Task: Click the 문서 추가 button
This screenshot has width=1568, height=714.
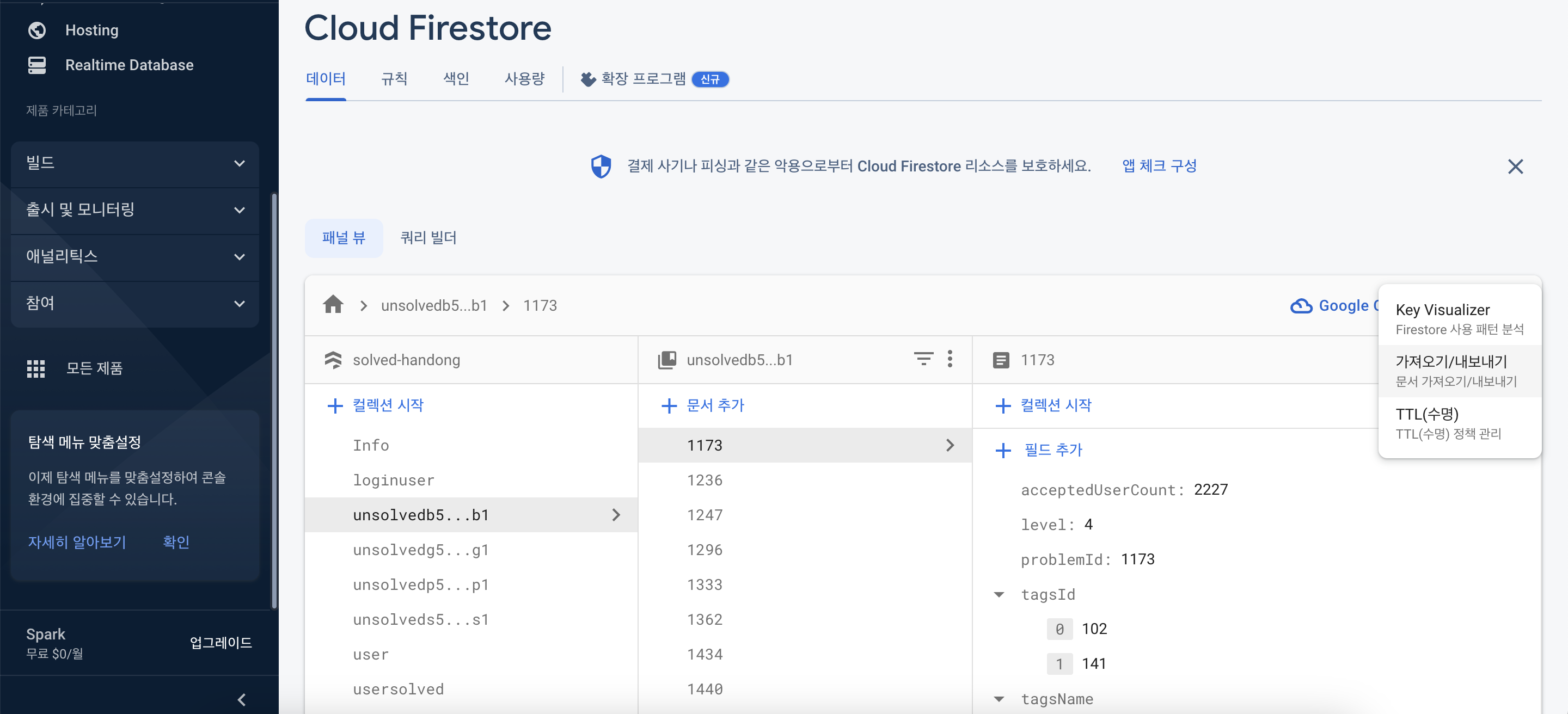Action: [x=715, y=405]
